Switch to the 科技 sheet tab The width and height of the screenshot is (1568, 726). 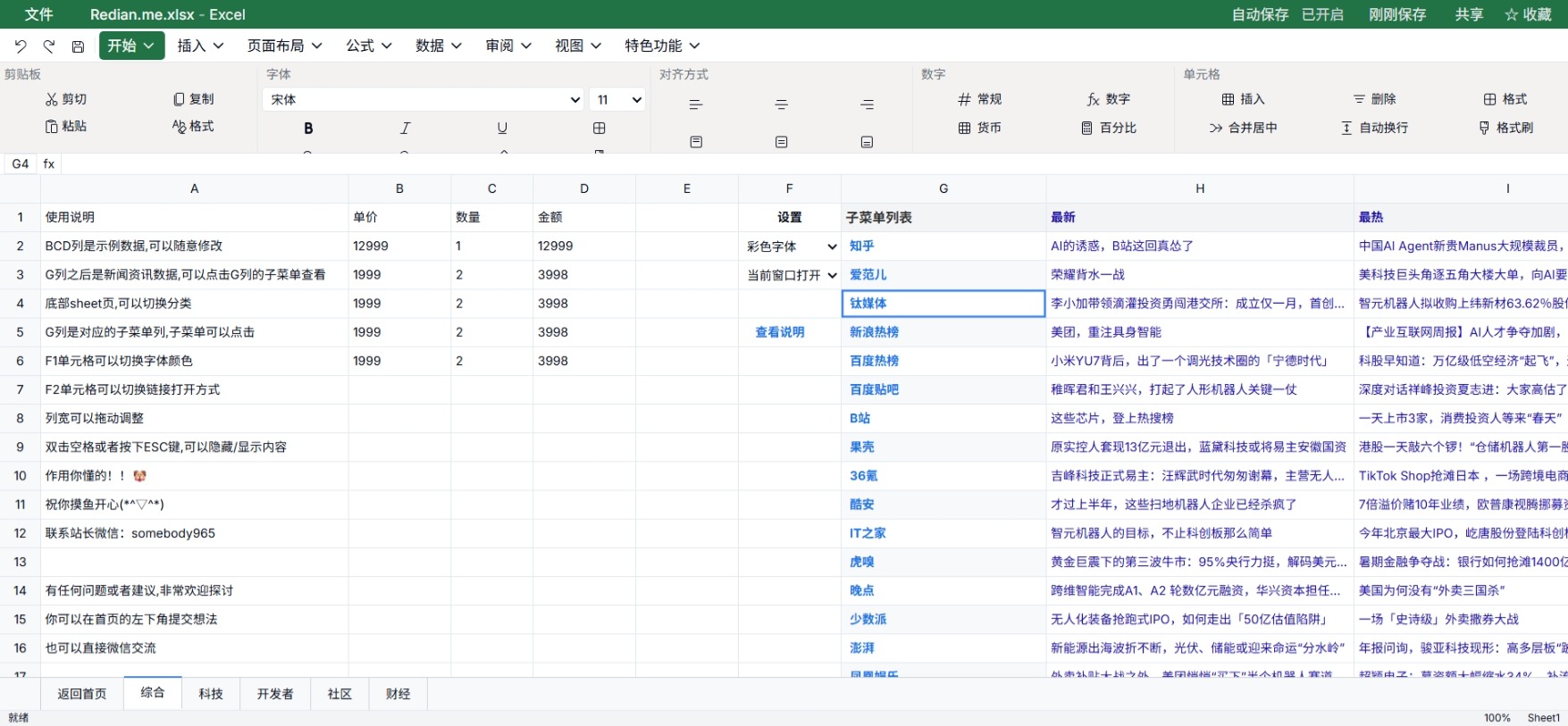211,694
